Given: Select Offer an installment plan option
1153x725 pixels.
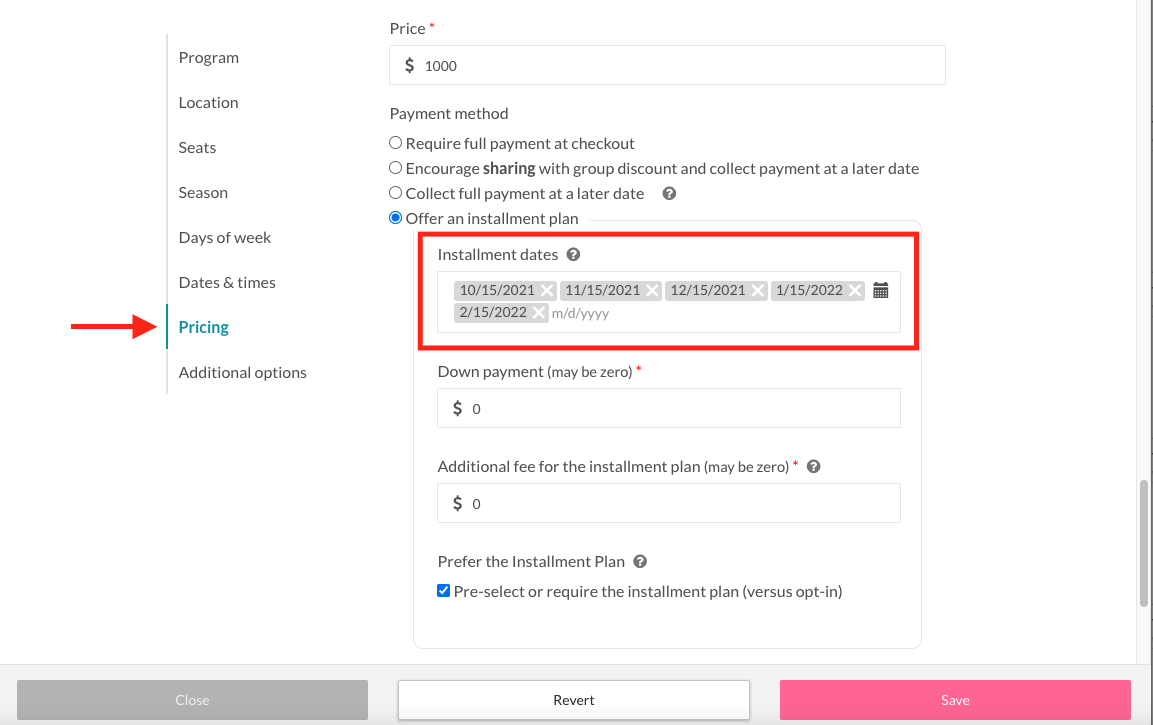Looking at the screenshot, I should (396, 218).
